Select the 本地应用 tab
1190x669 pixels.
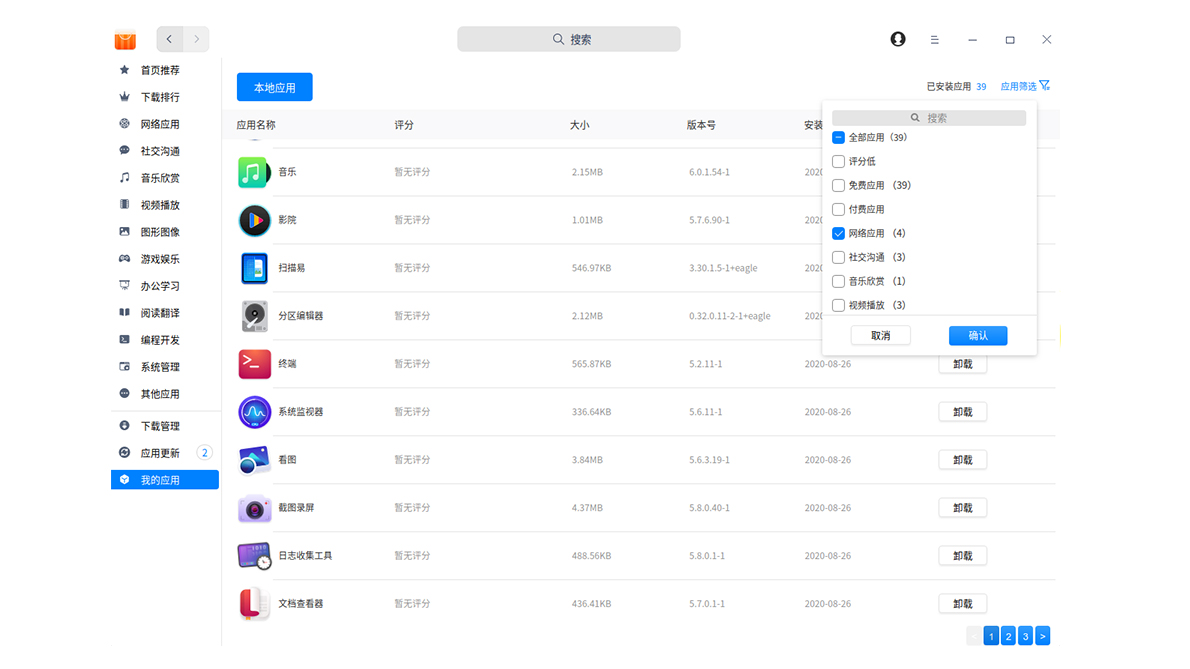(275, 87)
